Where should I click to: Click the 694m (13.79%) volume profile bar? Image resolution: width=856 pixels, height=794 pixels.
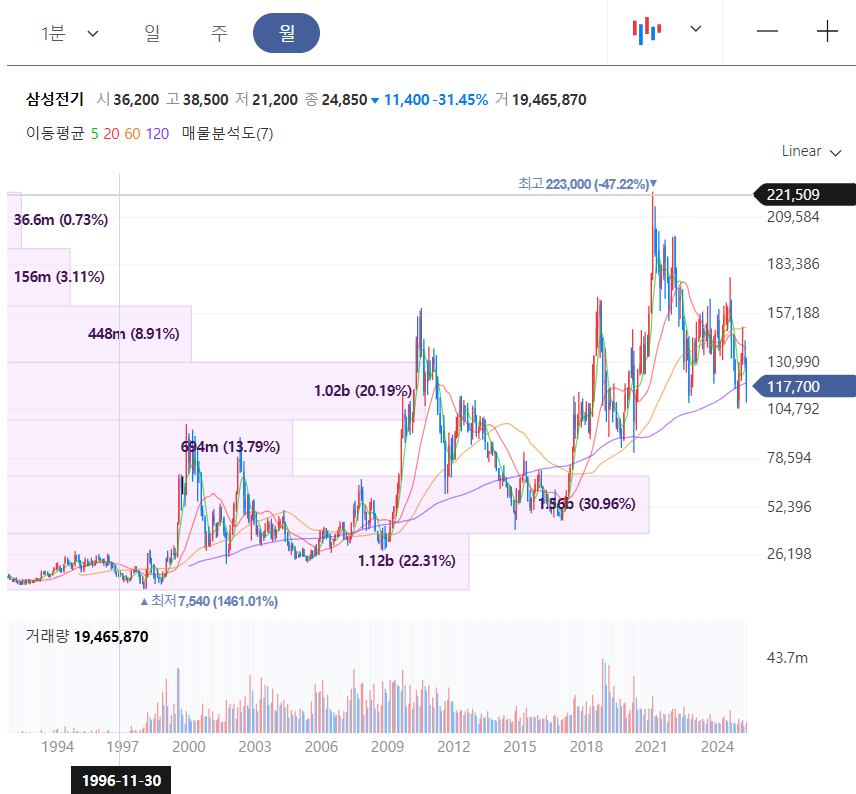(x=150, y=447)
